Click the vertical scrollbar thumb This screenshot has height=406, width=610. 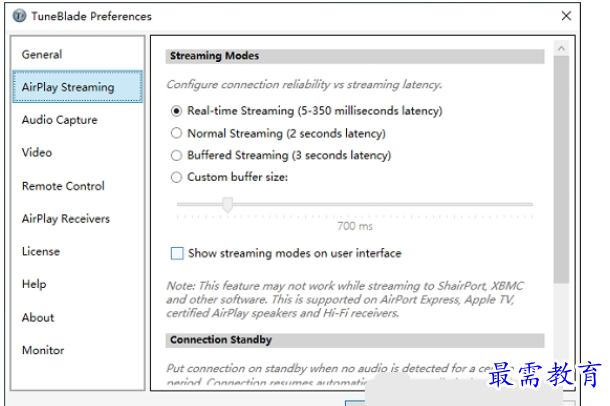coord(561,169)
